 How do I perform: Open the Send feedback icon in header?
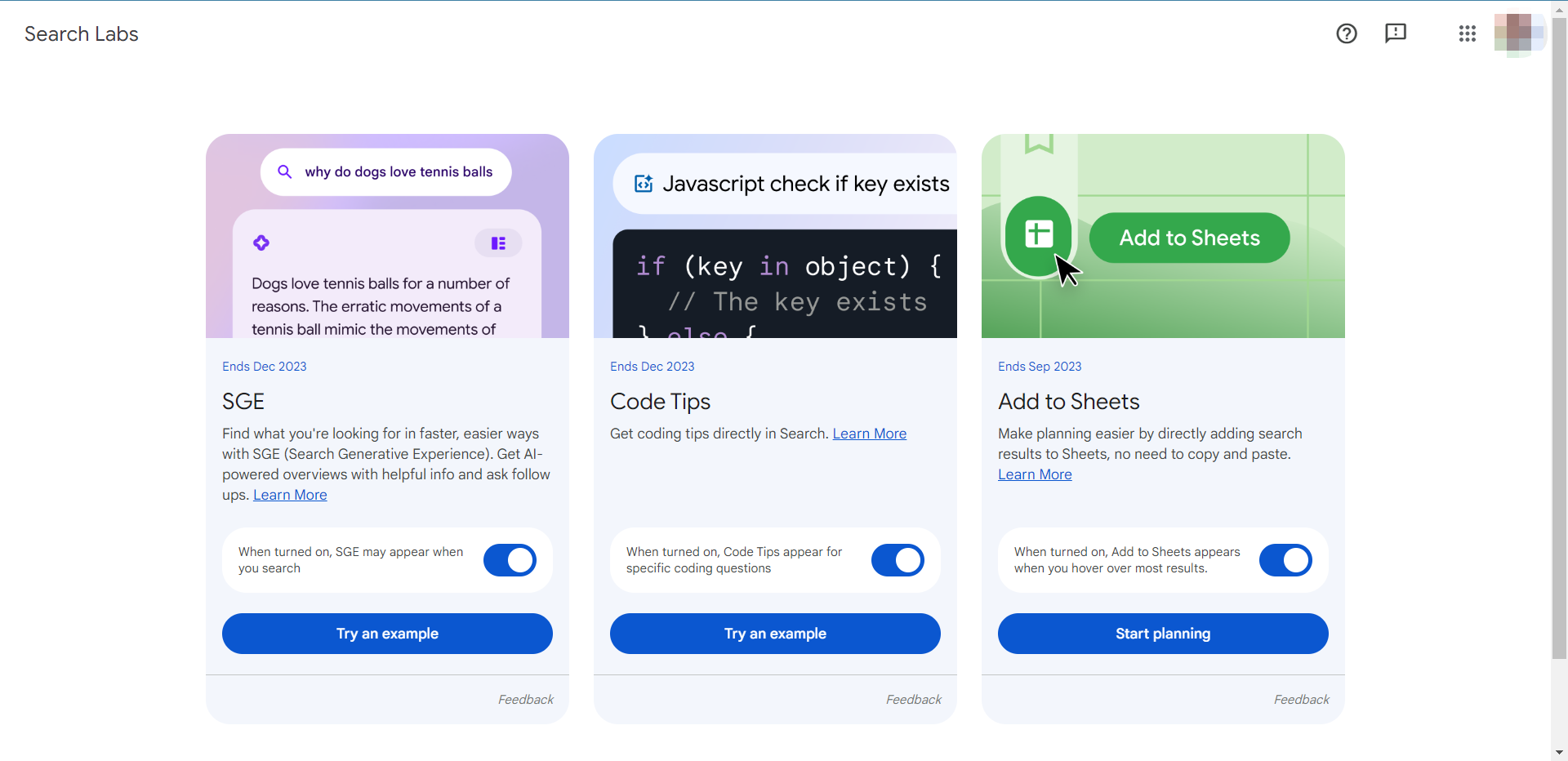(1396, 33)
